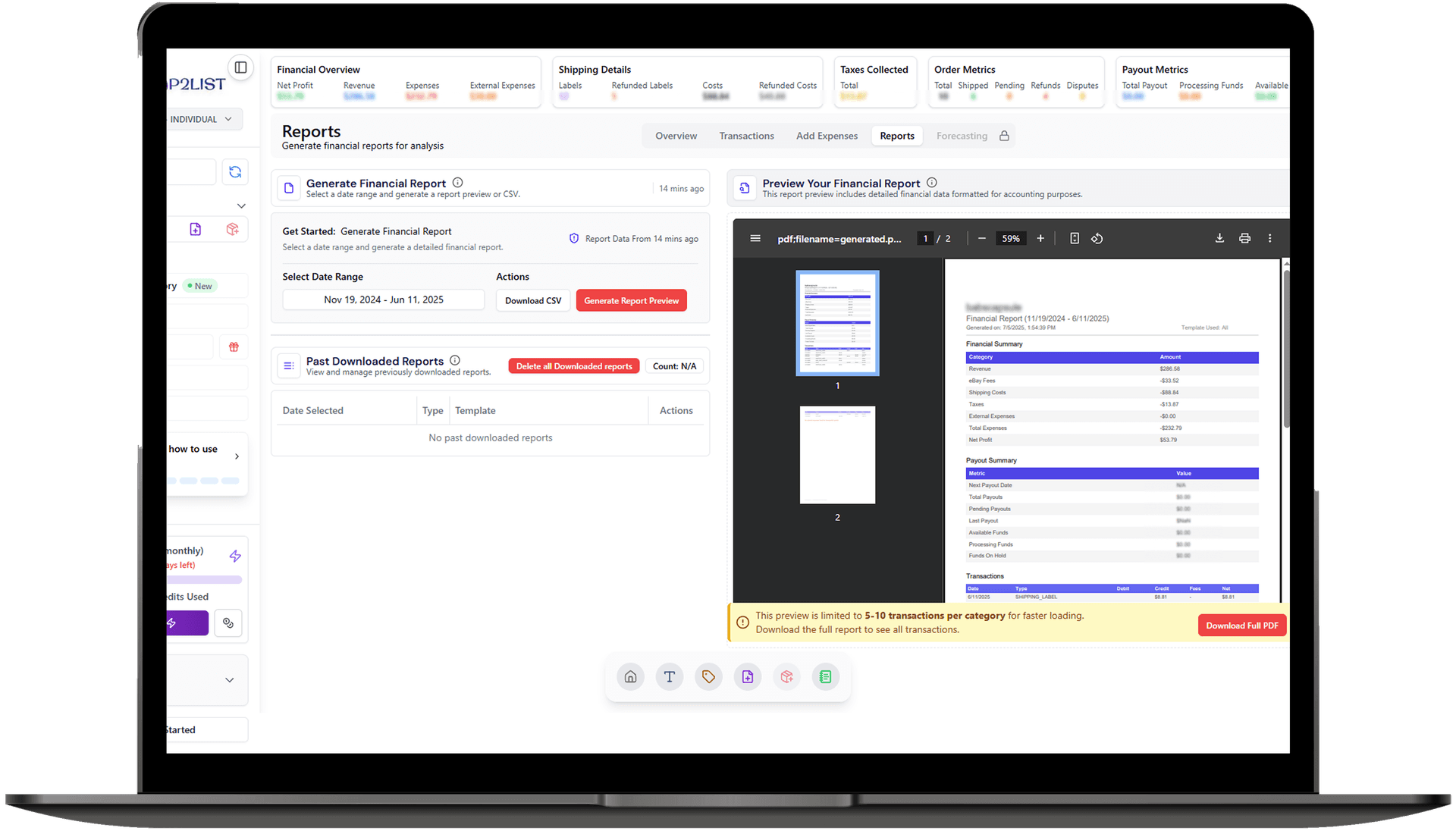This screenshot has height=831, width=1456.
Task: Select the T text tool in bottom dock
Action: (x=669, y=676)
